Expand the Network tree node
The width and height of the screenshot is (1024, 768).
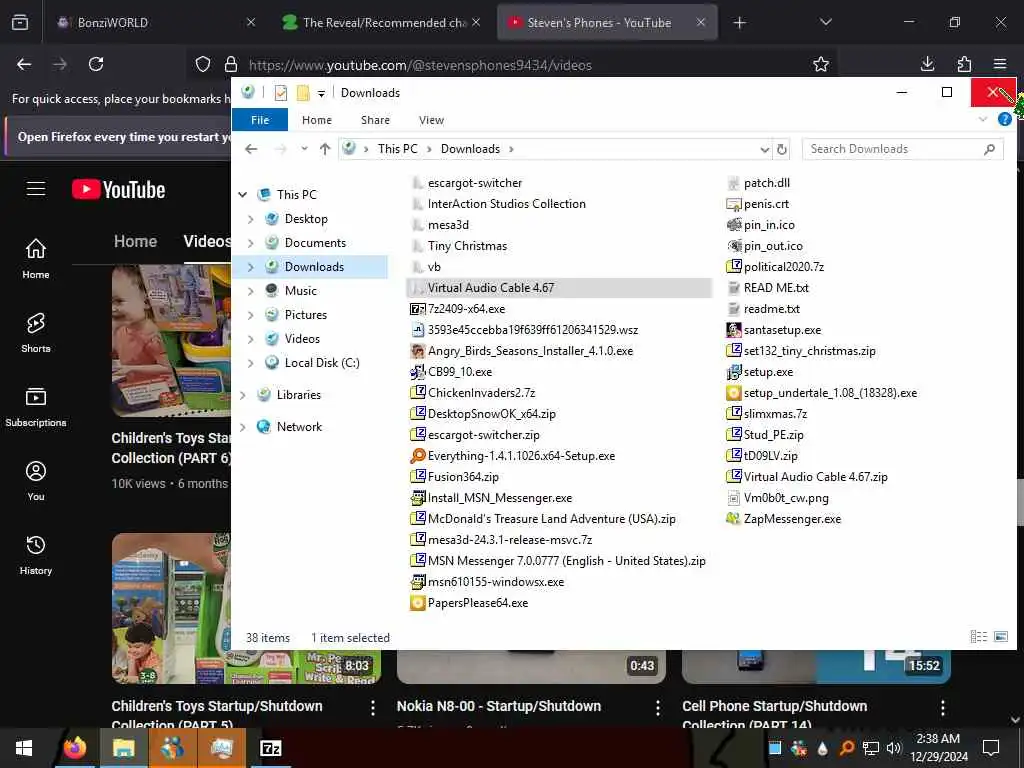(x=243, y=427)
